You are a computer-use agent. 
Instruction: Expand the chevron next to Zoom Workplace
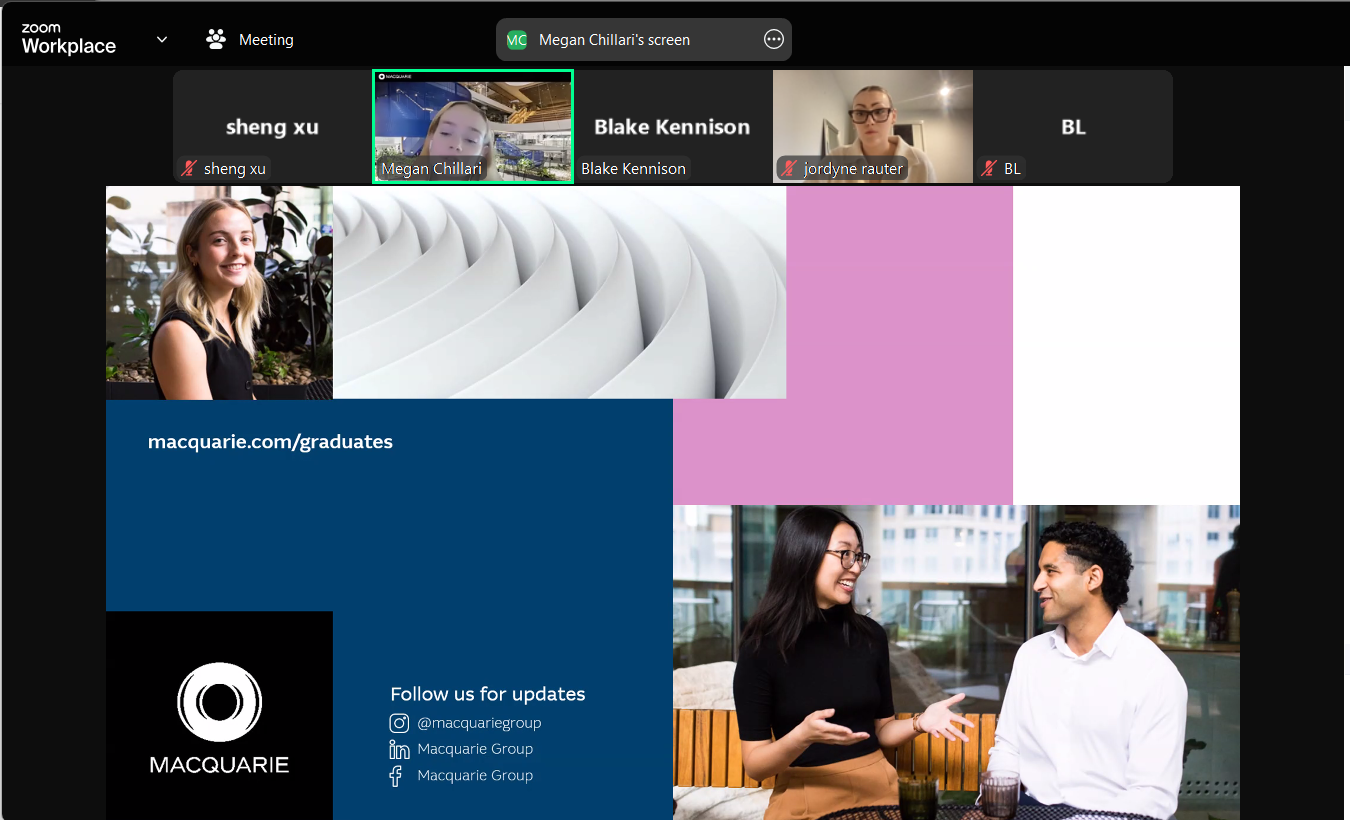coord(161,38)
